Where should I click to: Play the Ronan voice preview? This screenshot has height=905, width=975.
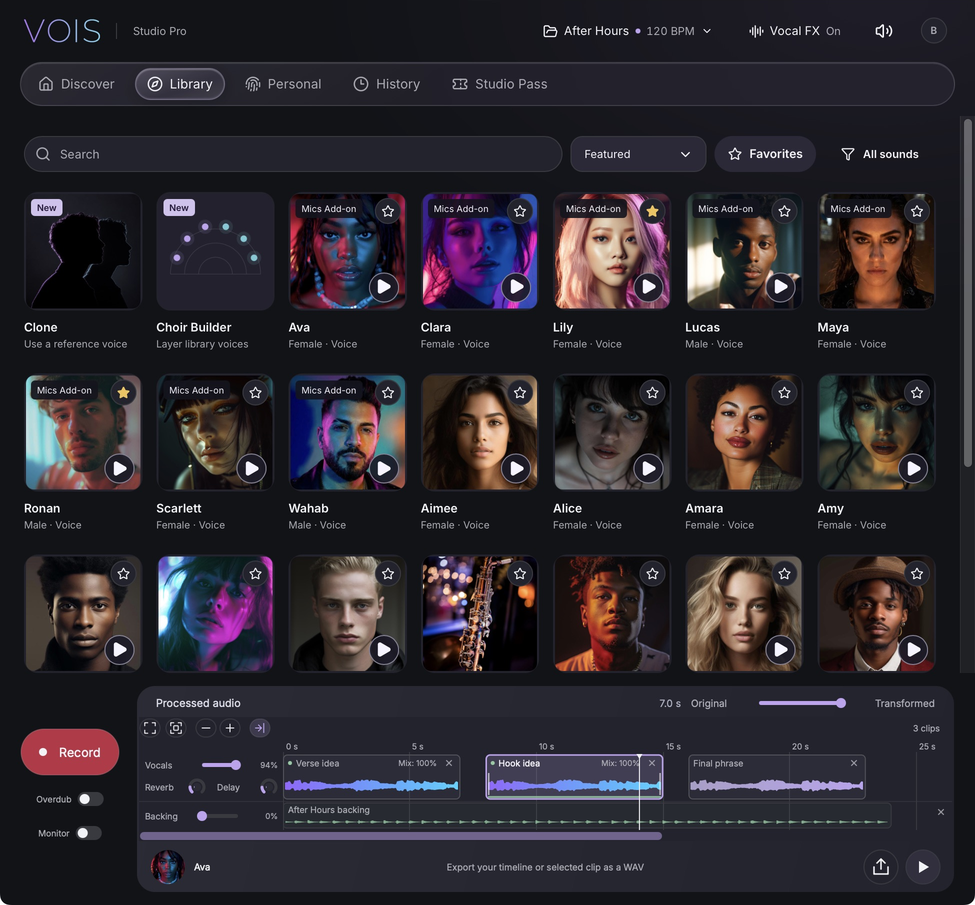(119, 468)
